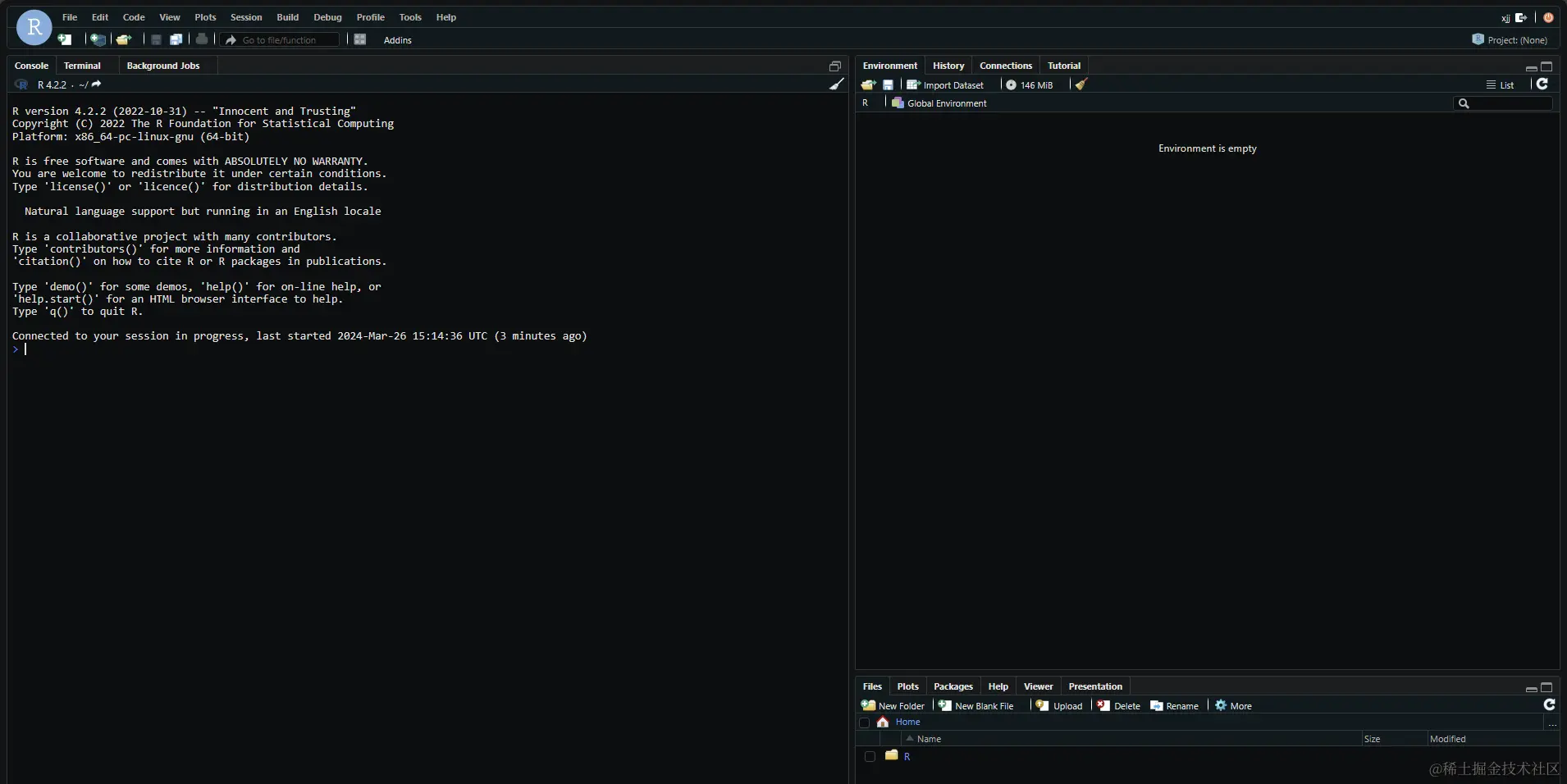Click the R folder icon in Files
Screen dimensions: 1567x784
coord(892,755)
